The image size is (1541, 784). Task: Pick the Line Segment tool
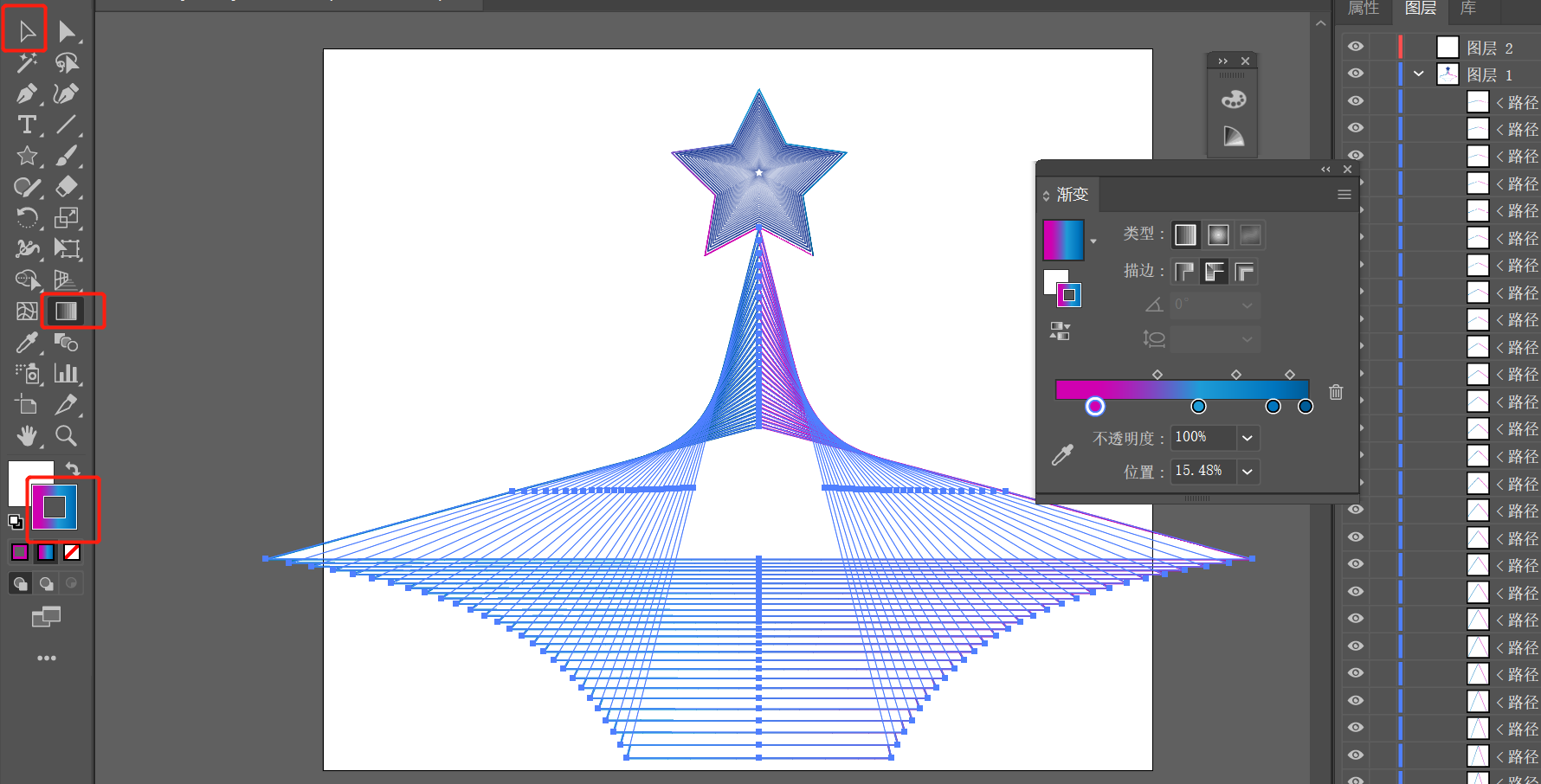tap(67, 125)
